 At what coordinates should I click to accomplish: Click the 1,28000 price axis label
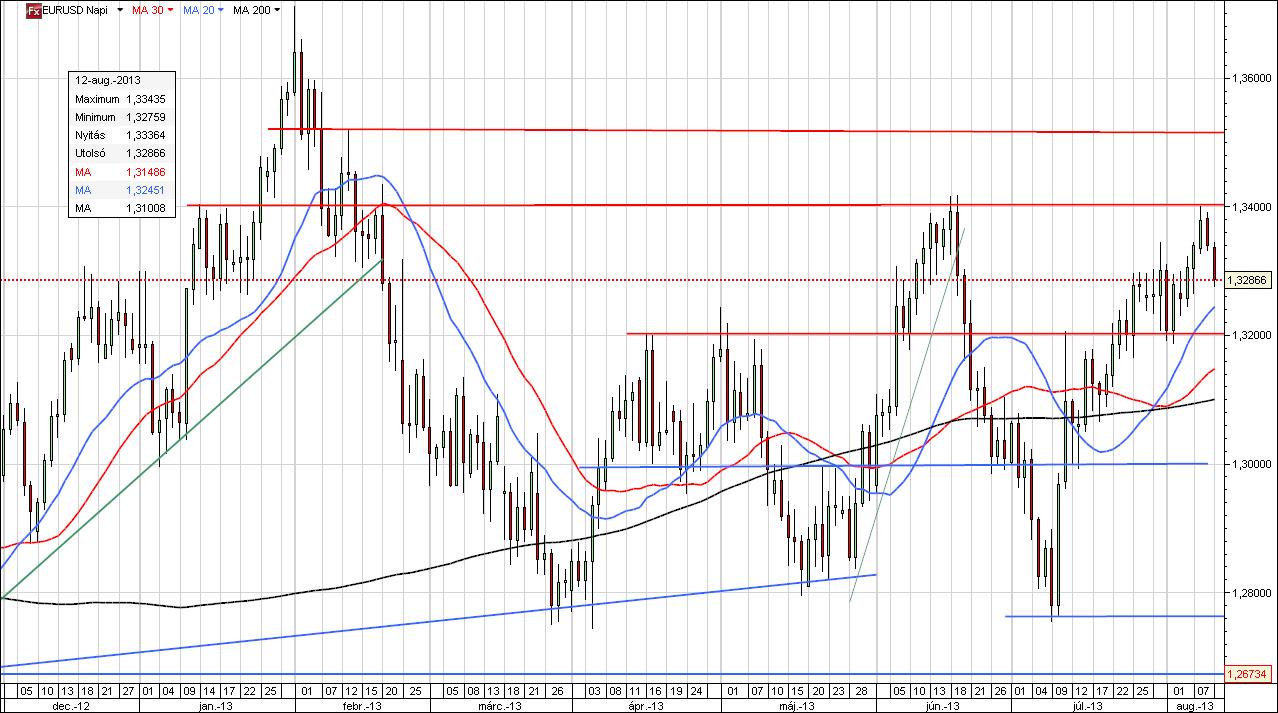pyautogui.click(x=1253, y=593)
